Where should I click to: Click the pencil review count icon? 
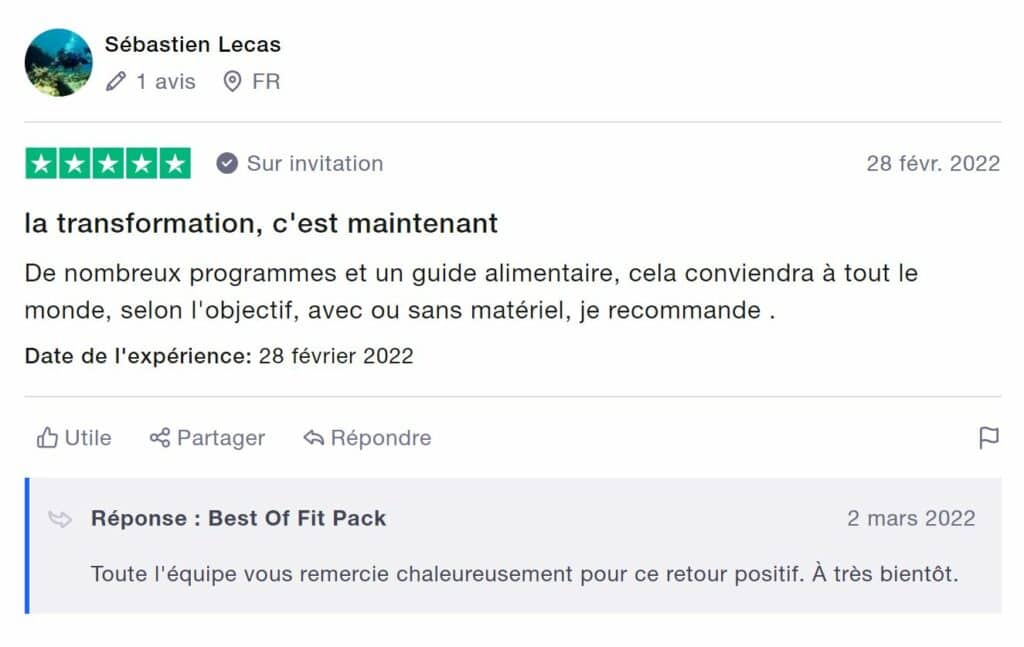pyautogui.click(x=116, y=81)
